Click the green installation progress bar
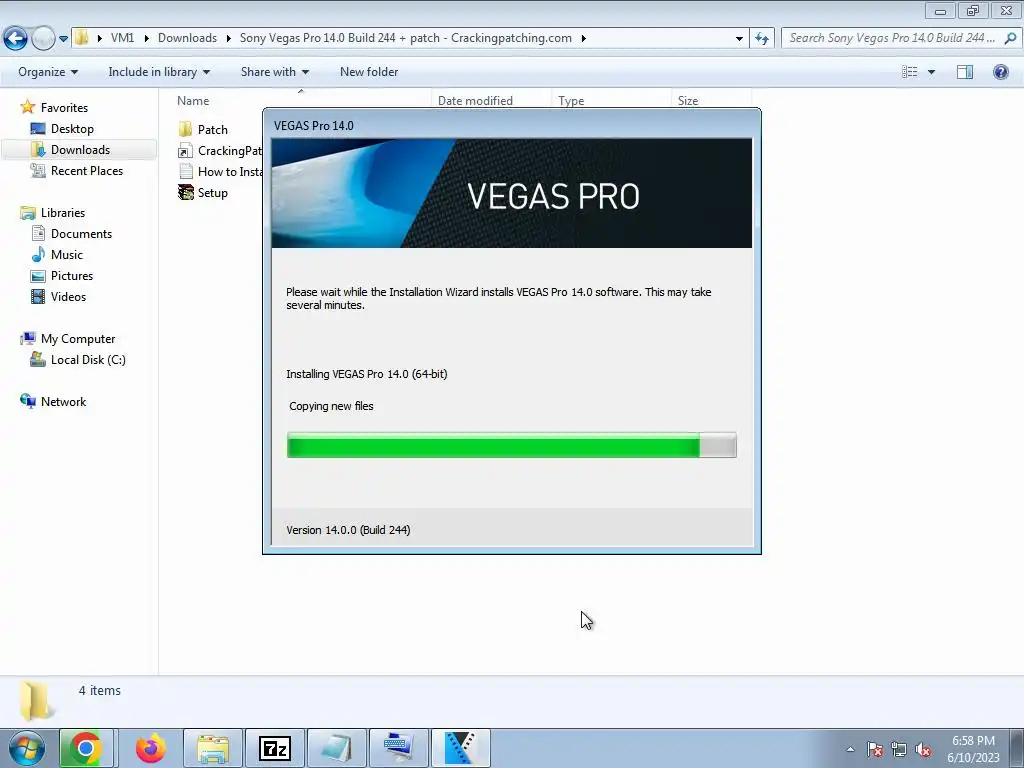 tap(511, 445)
